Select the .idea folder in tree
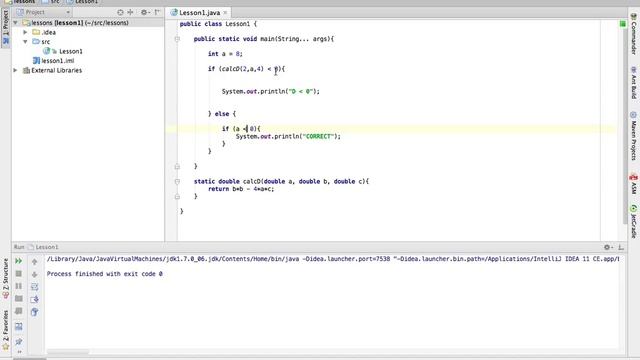Image resolution: width=640 pixels, height=360 pixels. [x=49, y=32]
